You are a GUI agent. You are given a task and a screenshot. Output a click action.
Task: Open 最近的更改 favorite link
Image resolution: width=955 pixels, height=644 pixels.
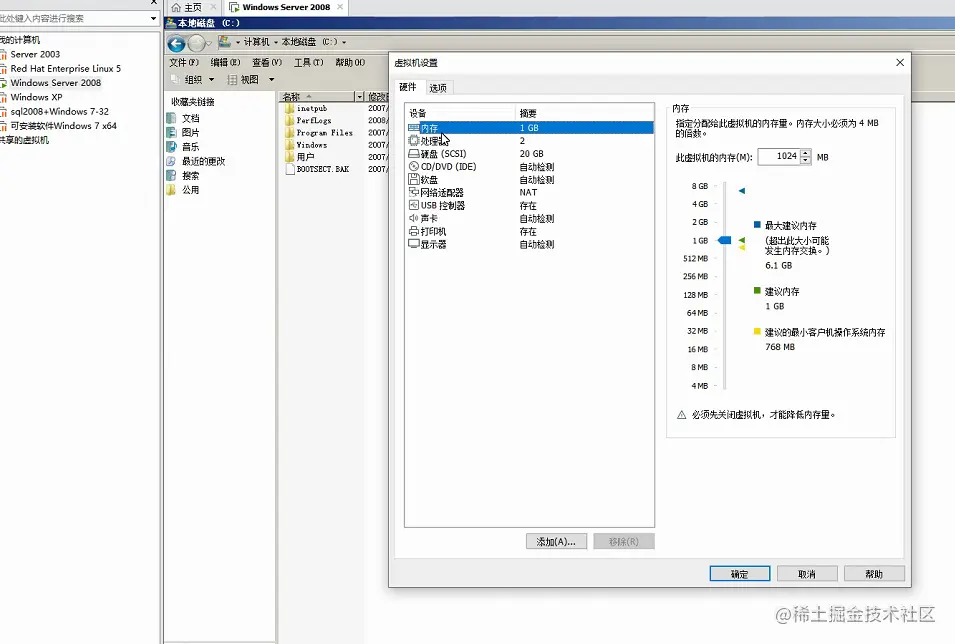coord(196,161)
